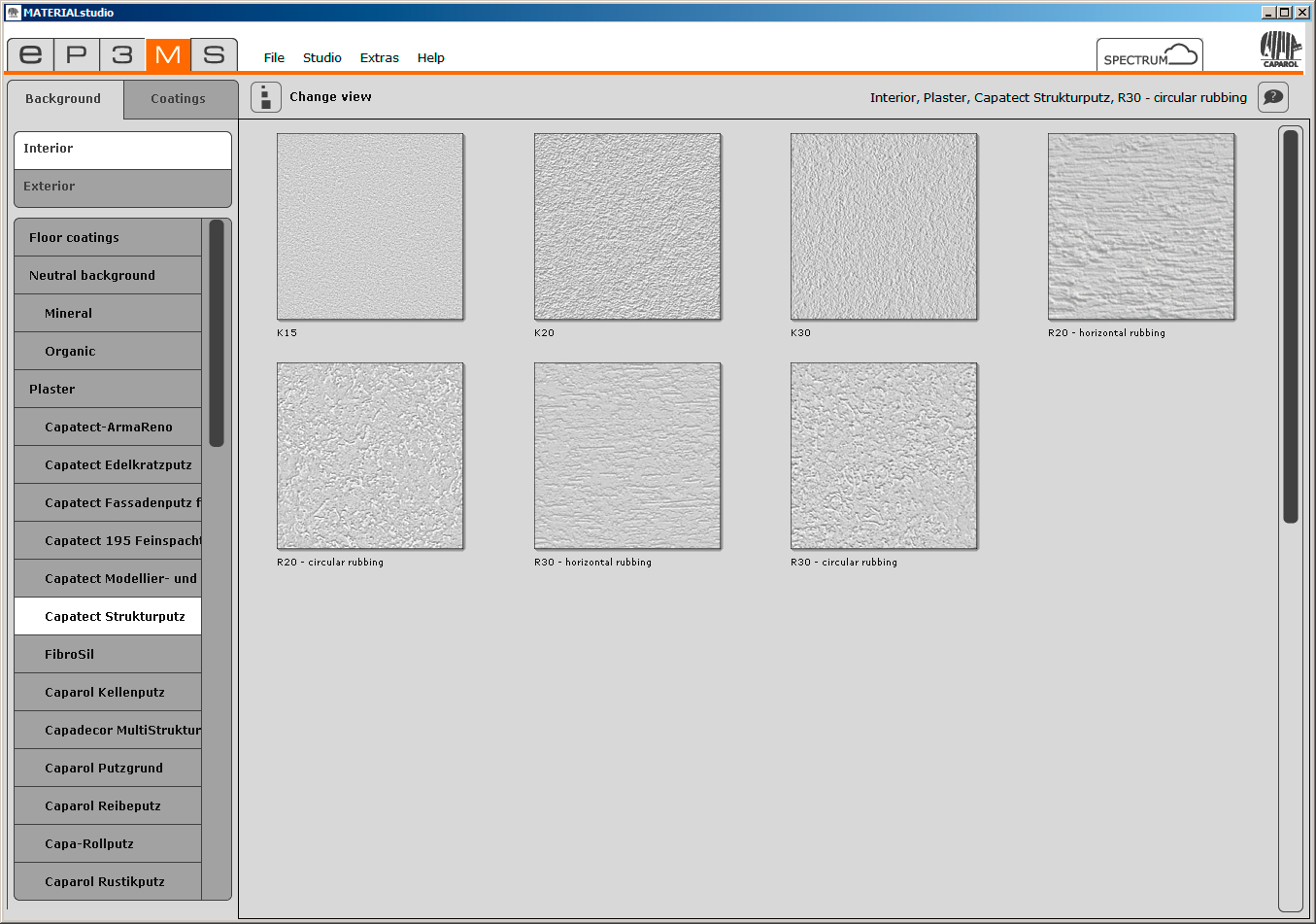Expand the Neutral background category
This screenshot has width=1316, height=924.
pyautogui.click(x=108, y=275)
